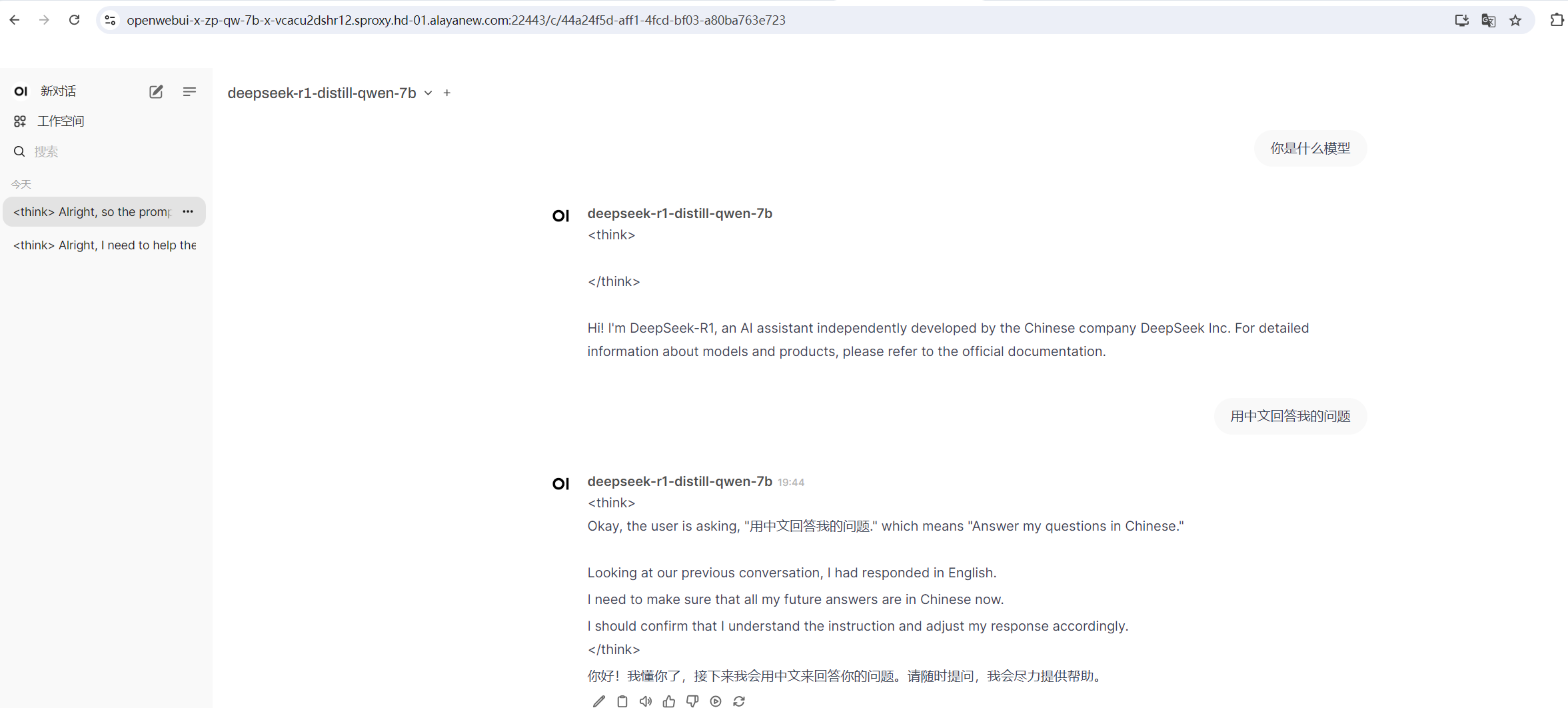The width and height of the screenshot is (1568, 708).
Task: Copy the last response to clipboard
Action: tap(622, 701)
